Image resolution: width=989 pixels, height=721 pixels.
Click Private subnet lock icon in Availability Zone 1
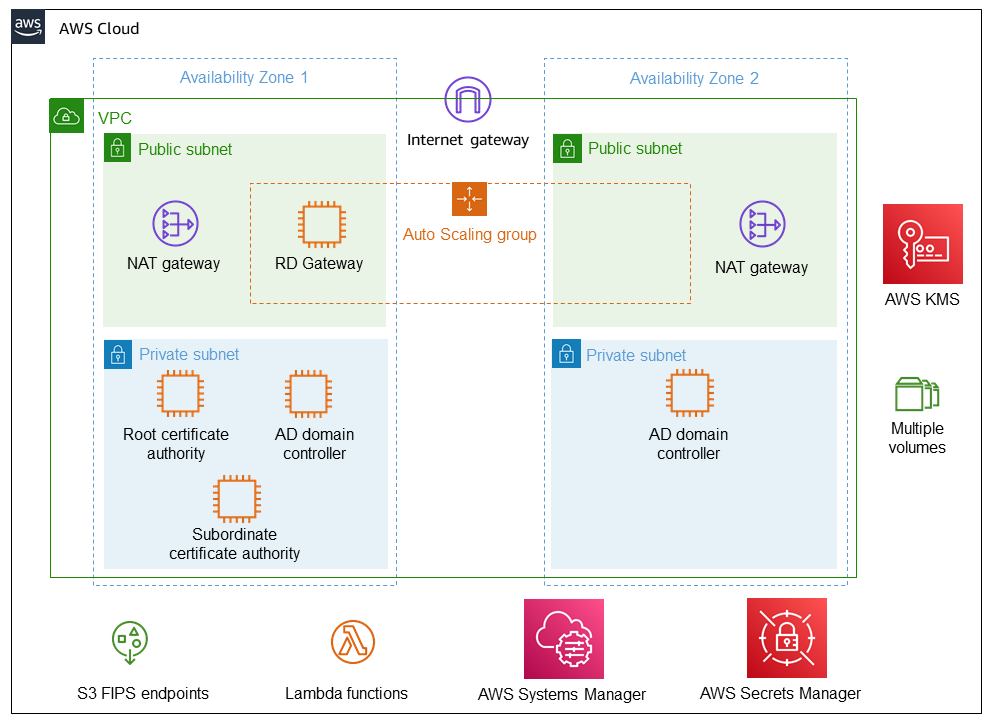118,355
